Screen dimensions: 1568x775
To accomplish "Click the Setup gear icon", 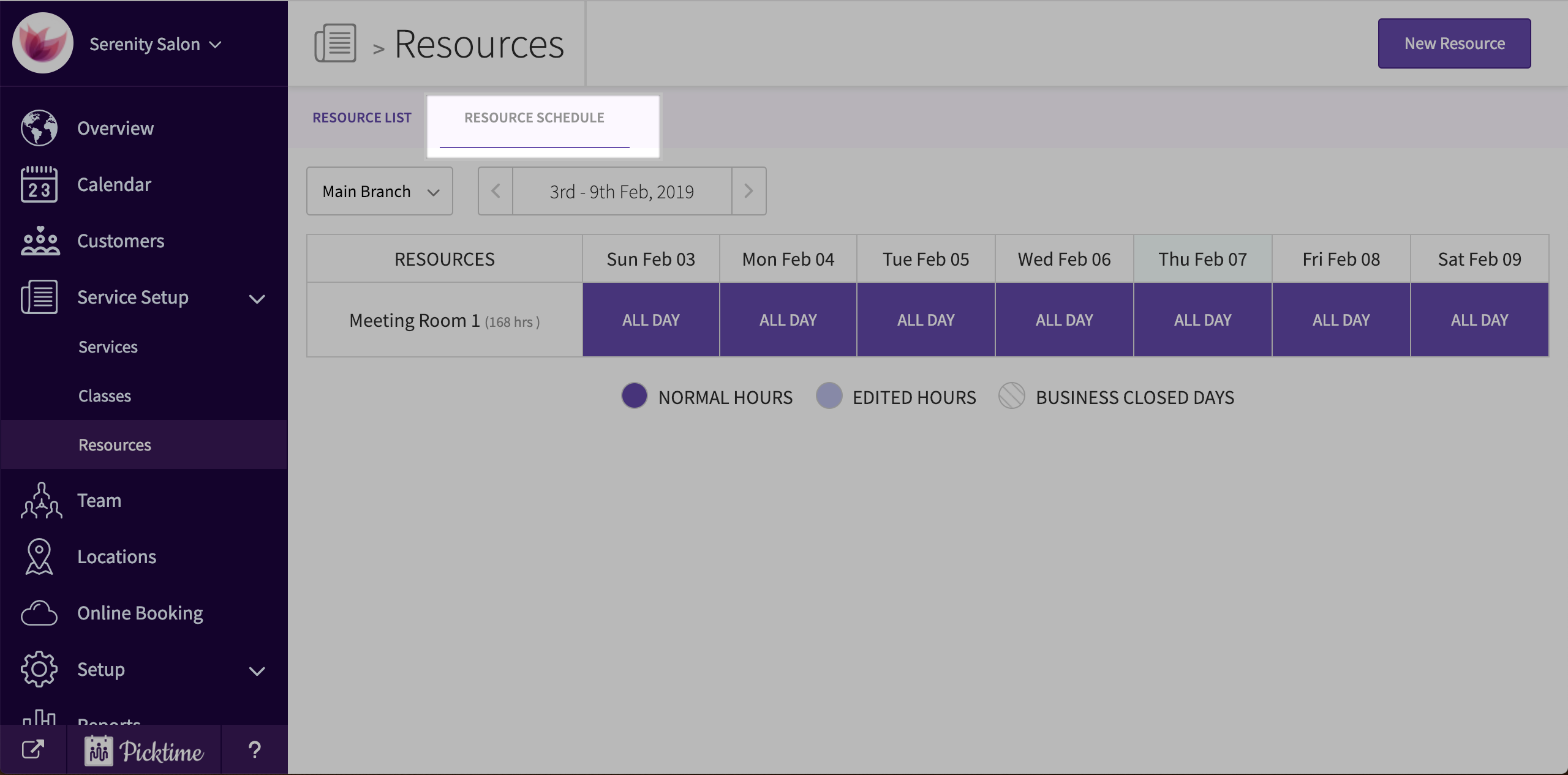I will coord(39,669).
